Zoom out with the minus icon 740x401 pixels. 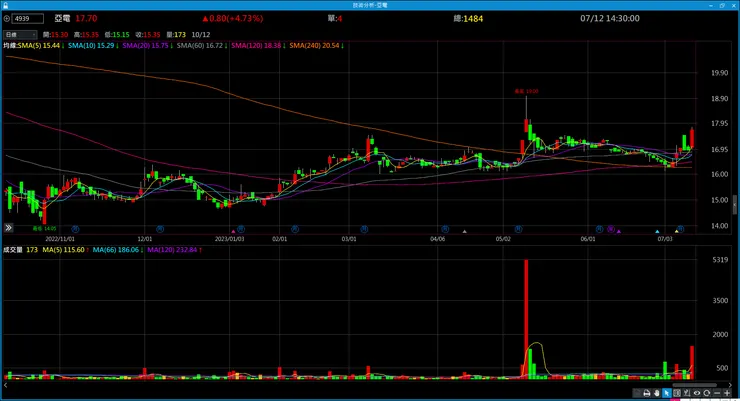717,393
